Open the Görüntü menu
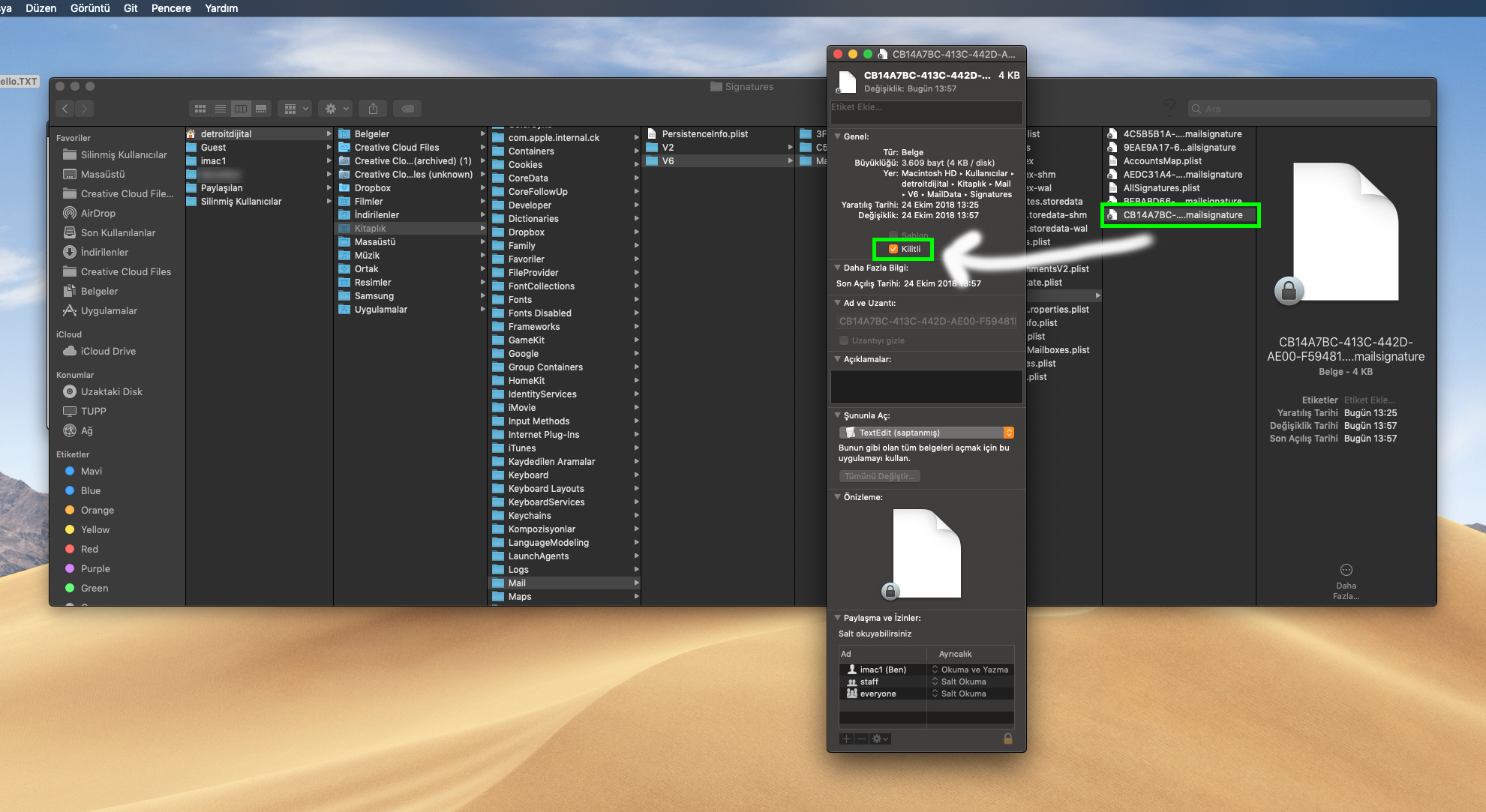The height and width of the screenshot is (812, 1486). click(x=89, y=8)
